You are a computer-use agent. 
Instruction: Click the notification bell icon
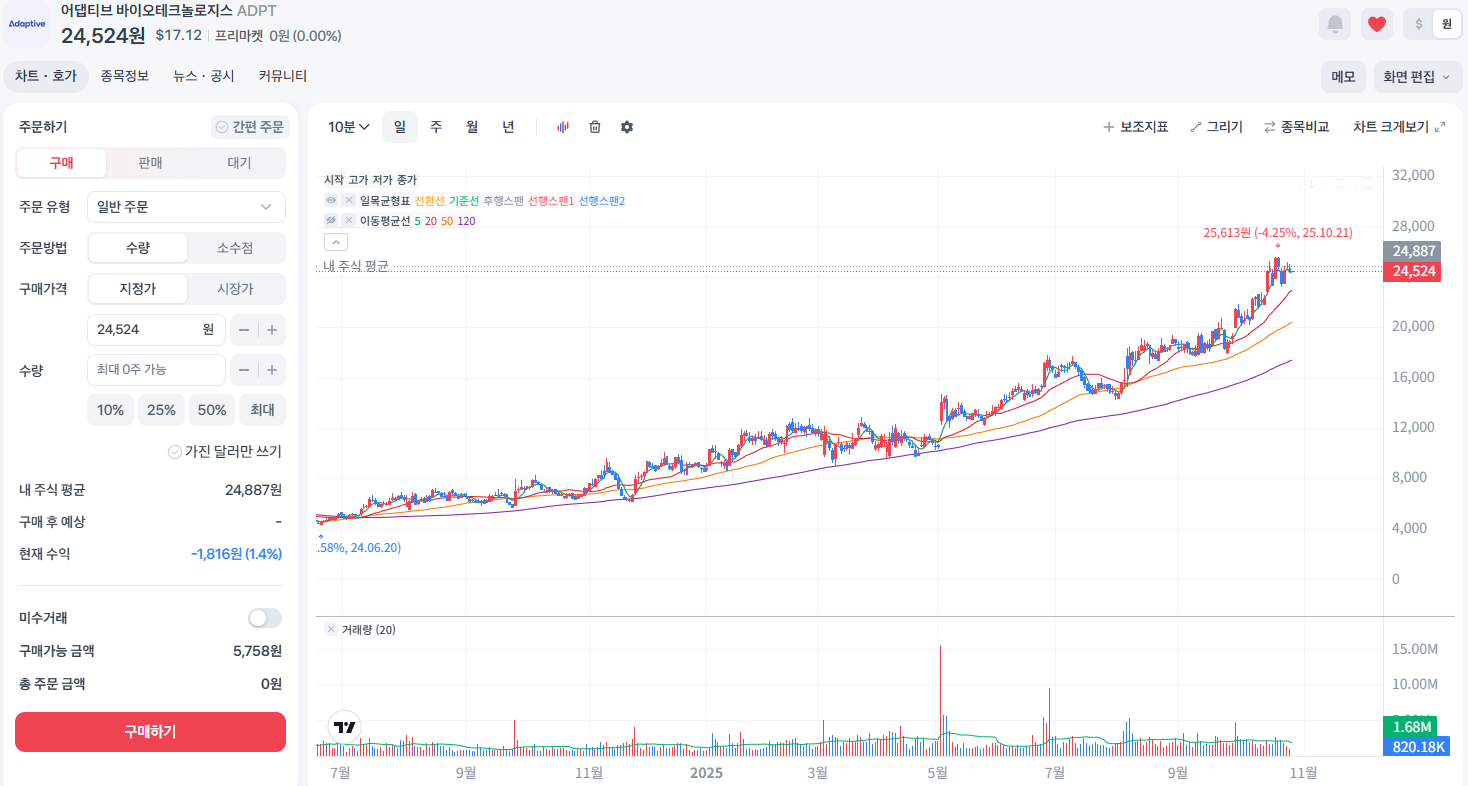(1334, 24)
